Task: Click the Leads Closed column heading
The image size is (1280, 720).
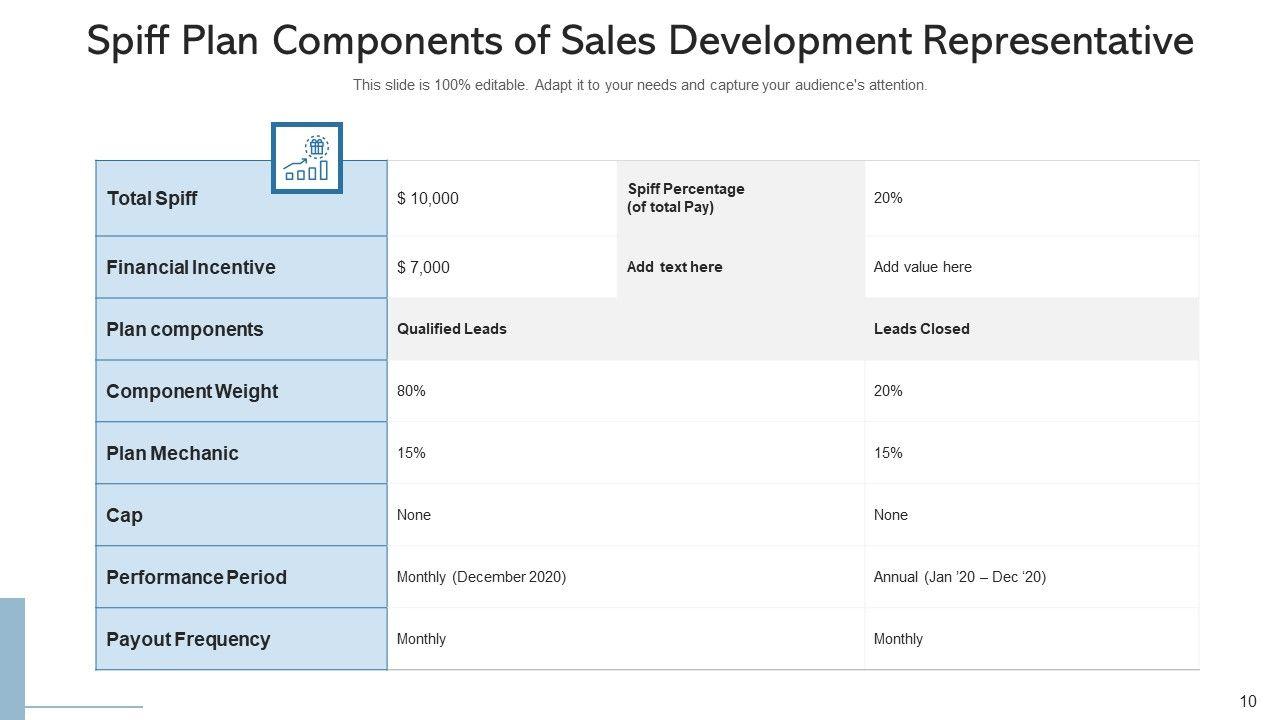Action: [x=921, y=329]
